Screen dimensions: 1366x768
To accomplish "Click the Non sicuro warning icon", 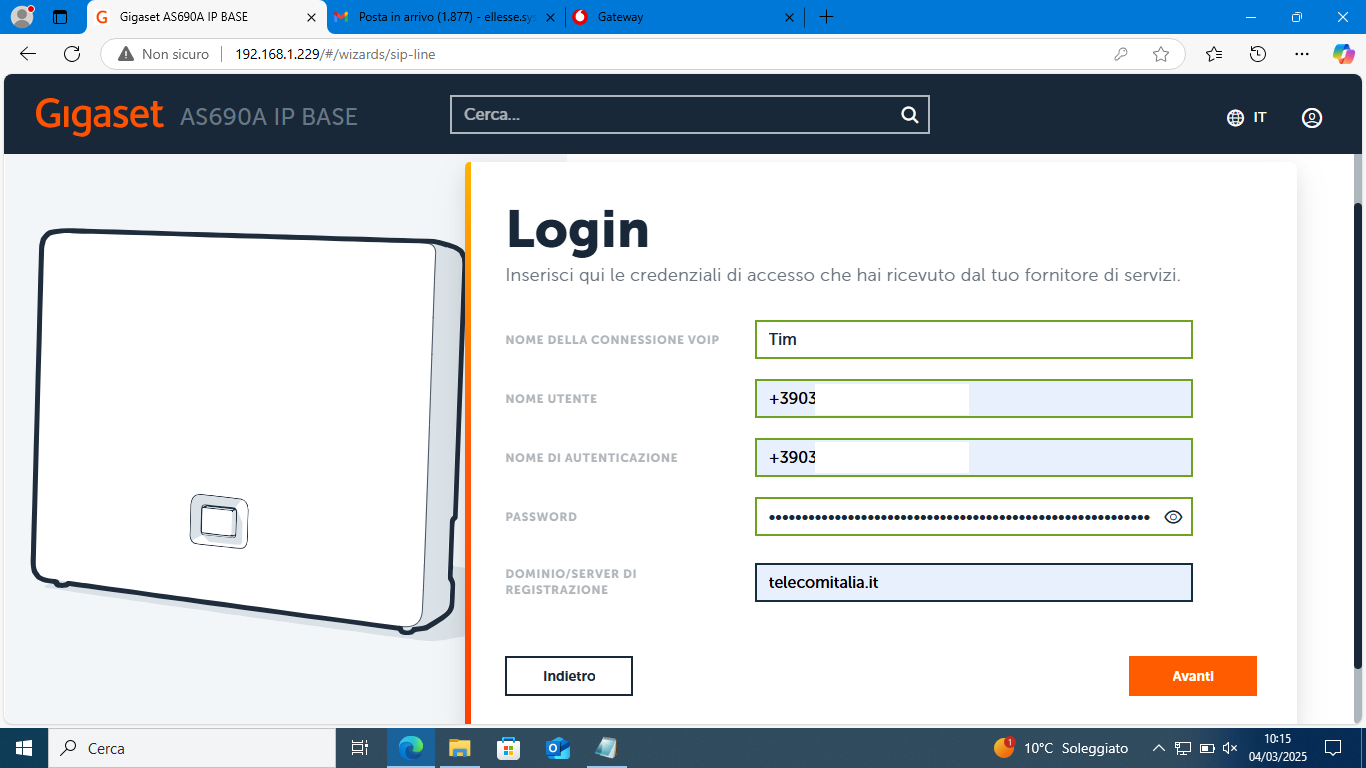I will pos(126,54).
